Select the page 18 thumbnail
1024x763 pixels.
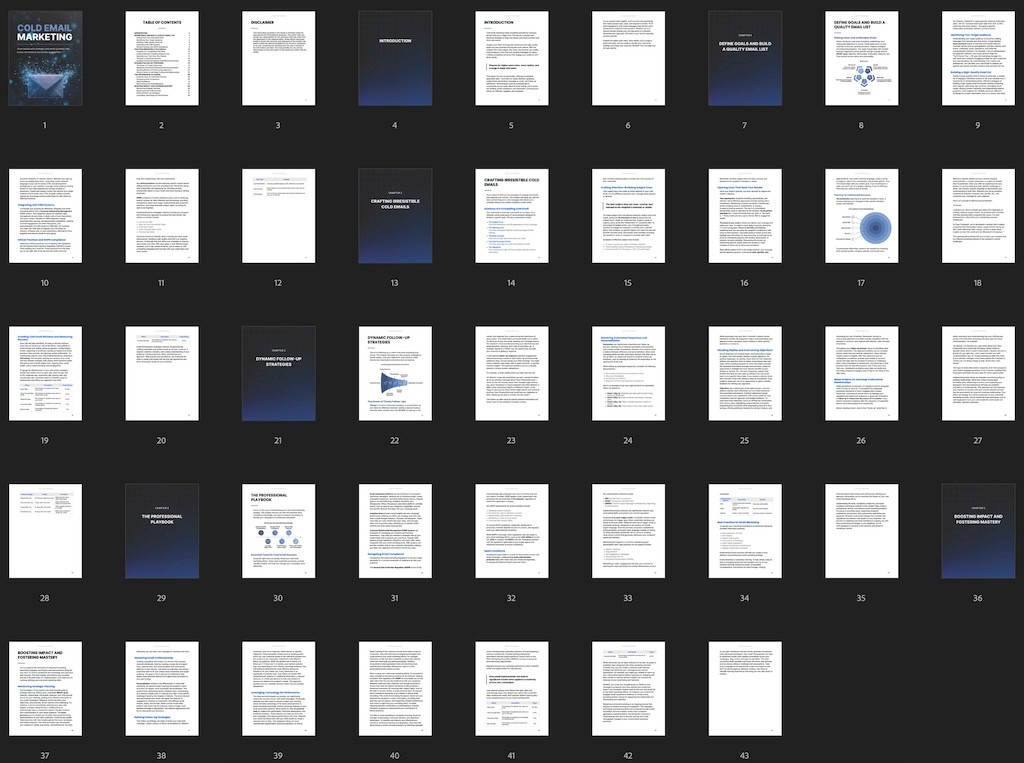[x=978, y=216]
